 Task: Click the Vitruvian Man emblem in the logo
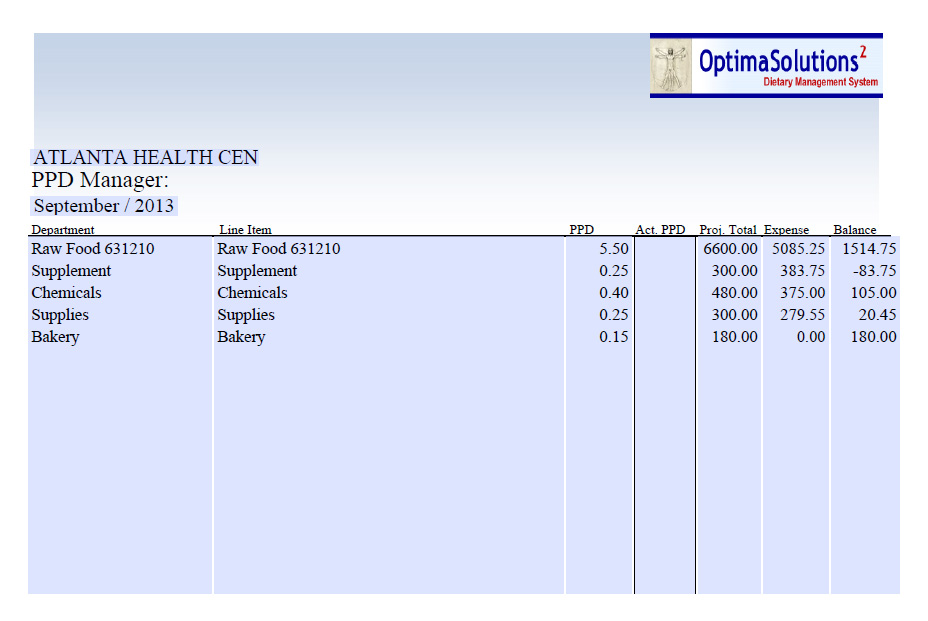tap(670, 63)
